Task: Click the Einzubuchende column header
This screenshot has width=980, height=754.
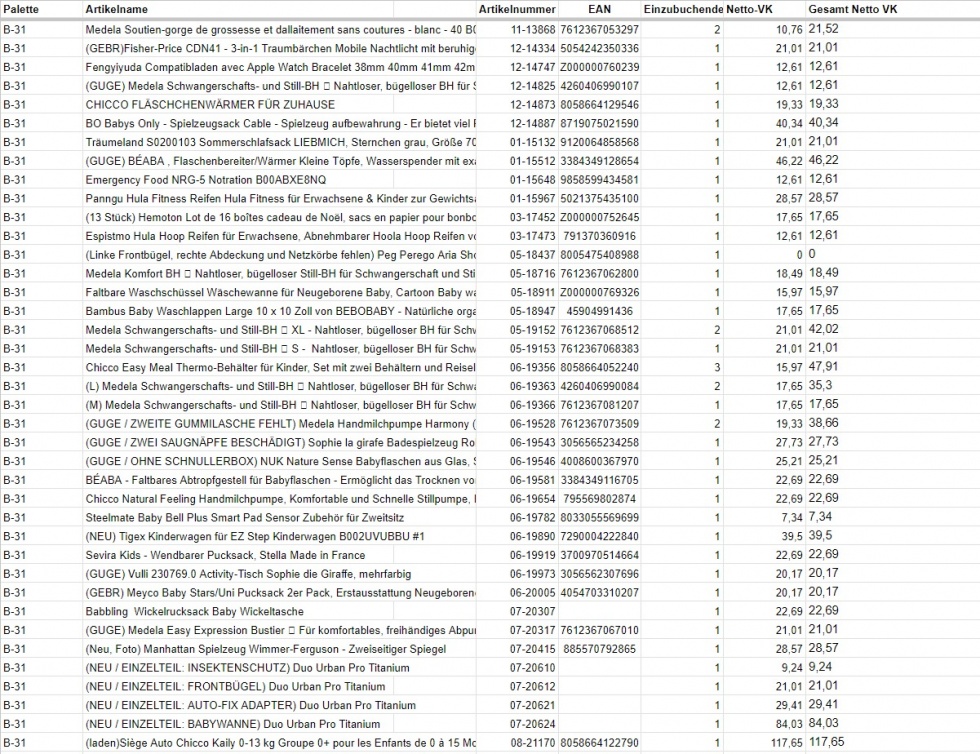Action: coord(683,9)
